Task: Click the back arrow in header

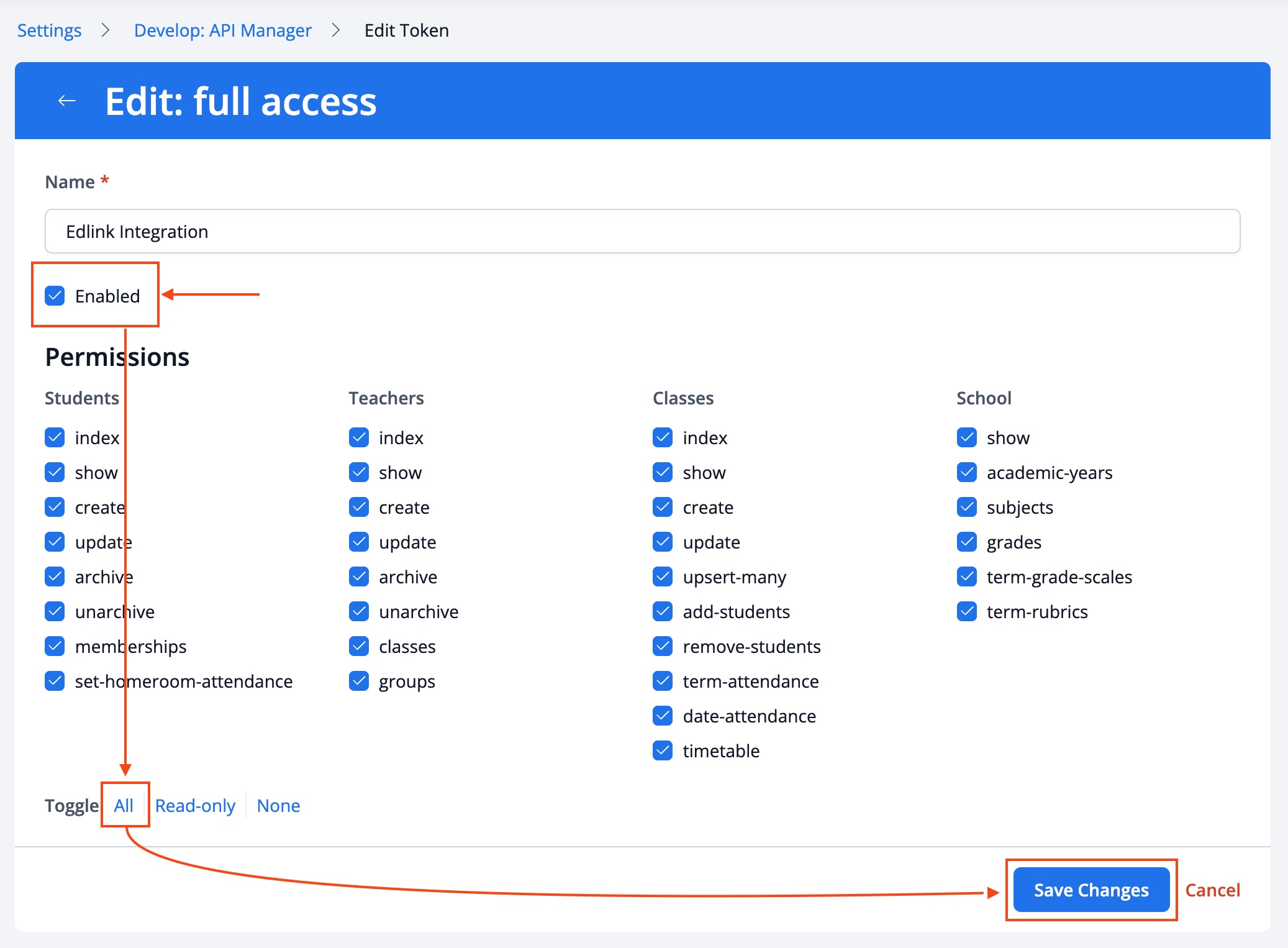Action: pyautogui.click(x=67, y=101)
